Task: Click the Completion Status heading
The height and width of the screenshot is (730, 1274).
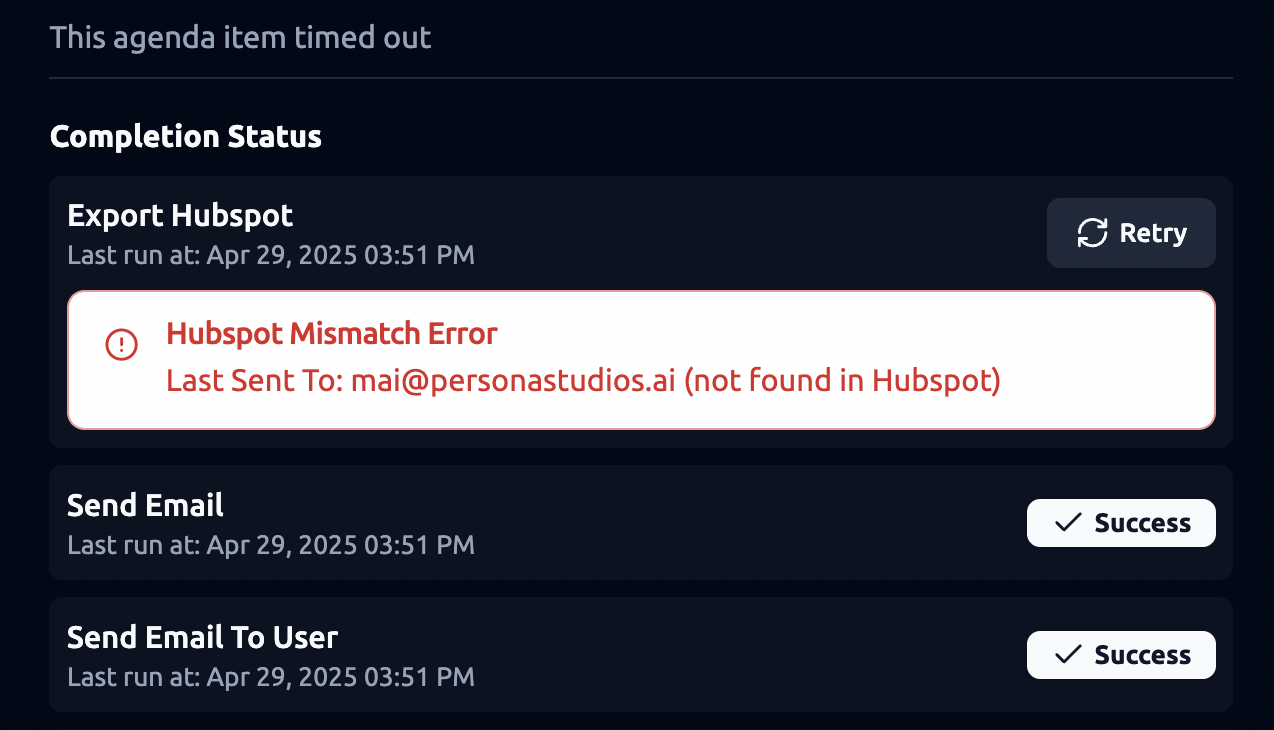Action: tap(186, 136)
